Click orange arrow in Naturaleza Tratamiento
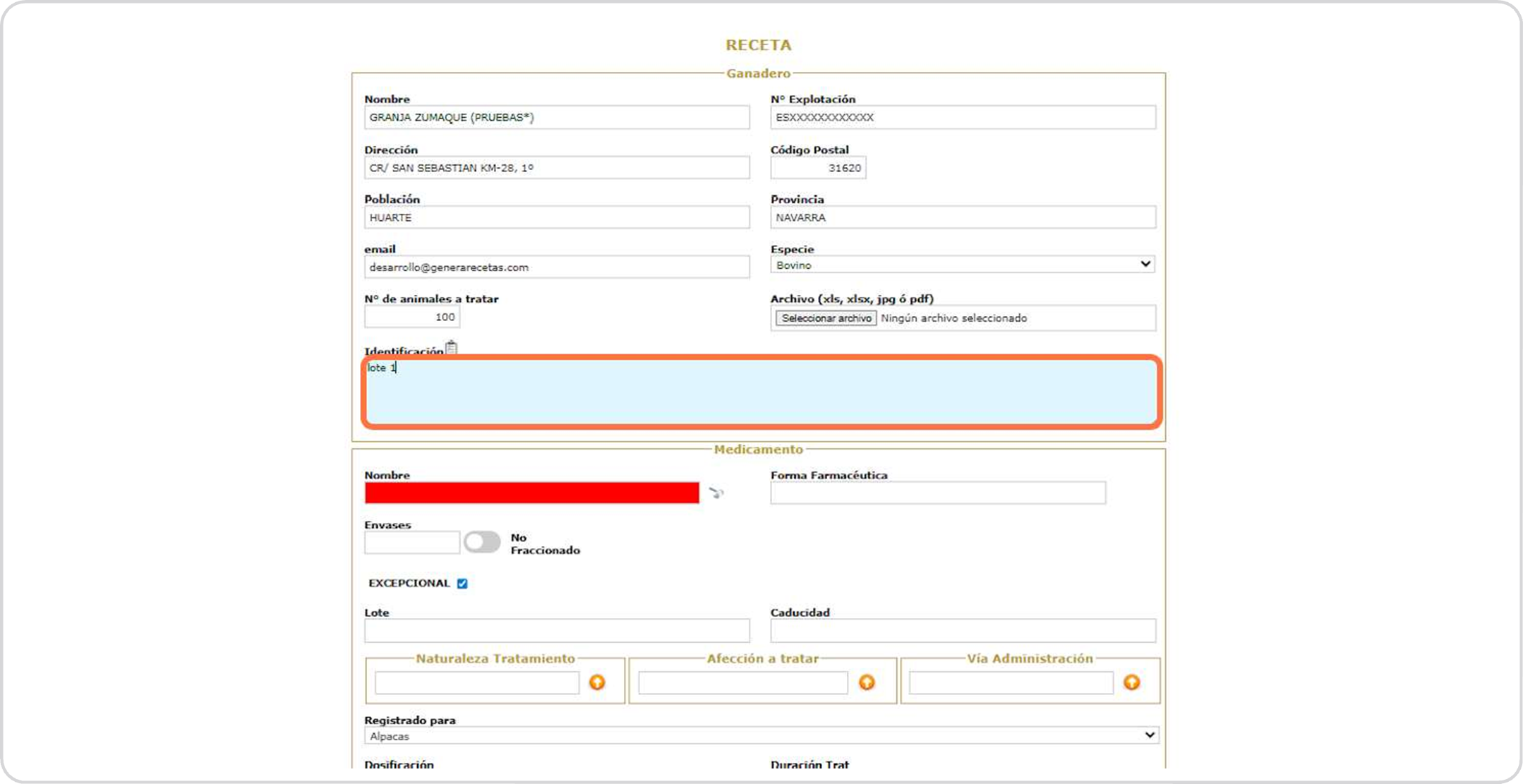Screen dimensions: 1523x784 [x=597, y=682]
